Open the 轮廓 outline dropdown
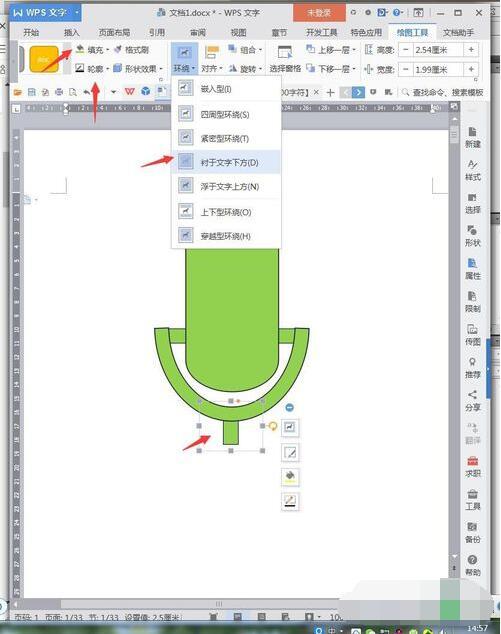The image size is (501, 634). tap(93, 69)
